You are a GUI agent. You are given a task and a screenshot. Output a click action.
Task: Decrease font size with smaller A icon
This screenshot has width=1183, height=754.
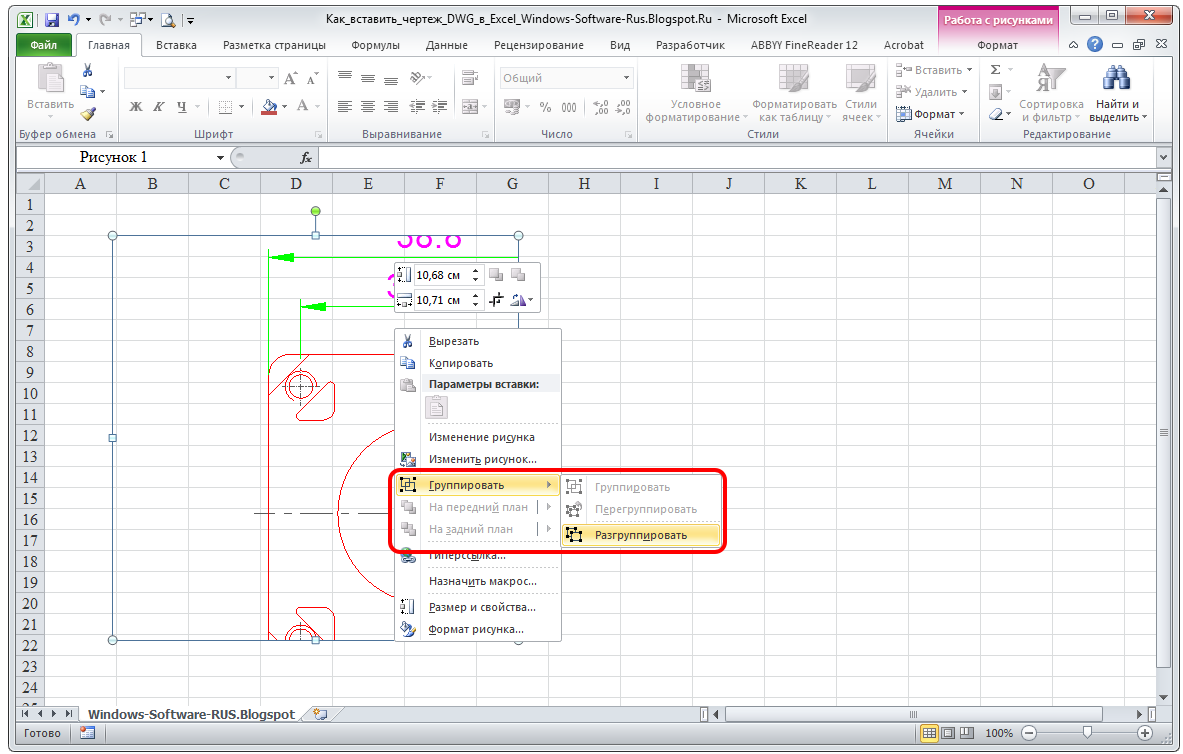point(313,78)
